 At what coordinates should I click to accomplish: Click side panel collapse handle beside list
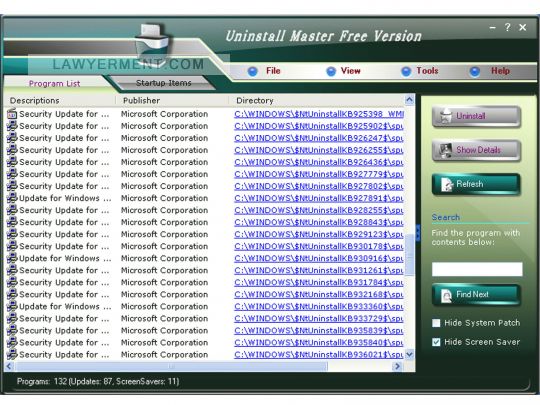[x=418, y=233]
